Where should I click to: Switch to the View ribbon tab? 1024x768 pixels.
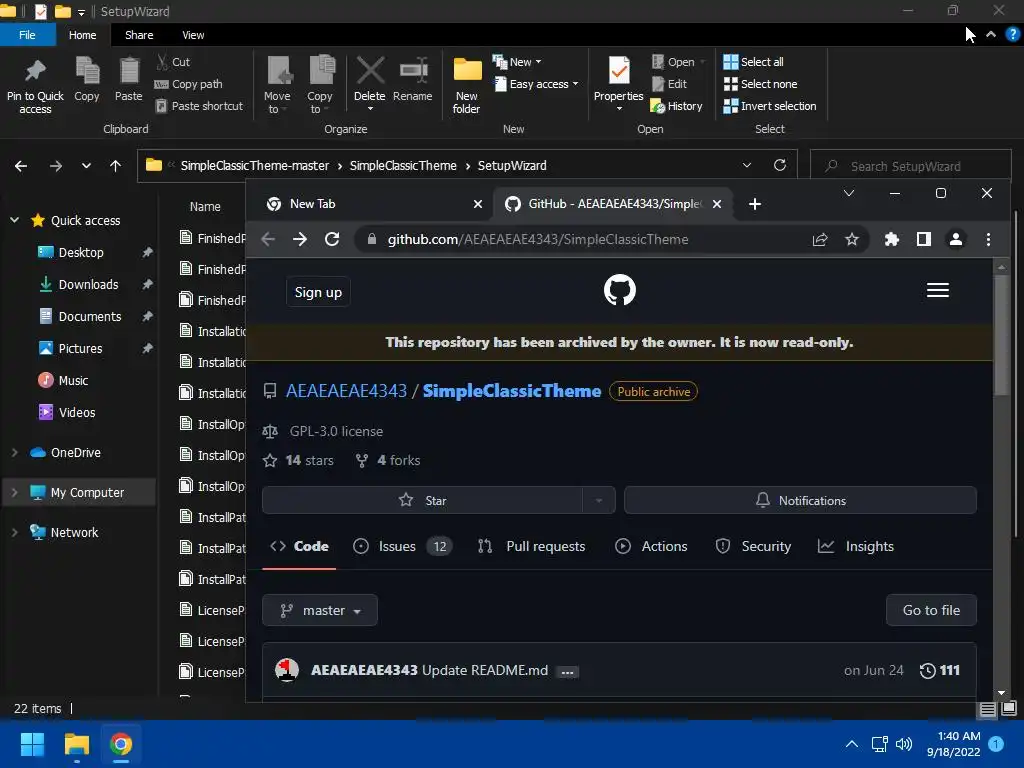pos(193,35)
